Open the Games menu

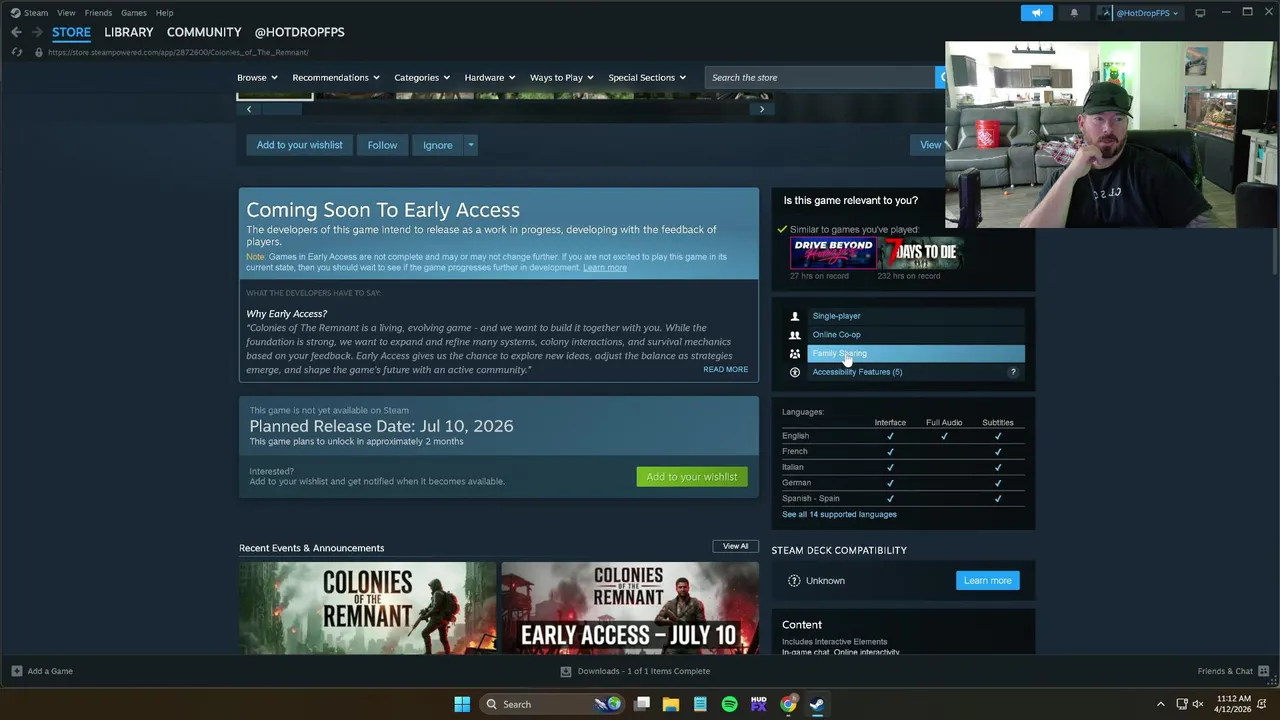(133, 13)
